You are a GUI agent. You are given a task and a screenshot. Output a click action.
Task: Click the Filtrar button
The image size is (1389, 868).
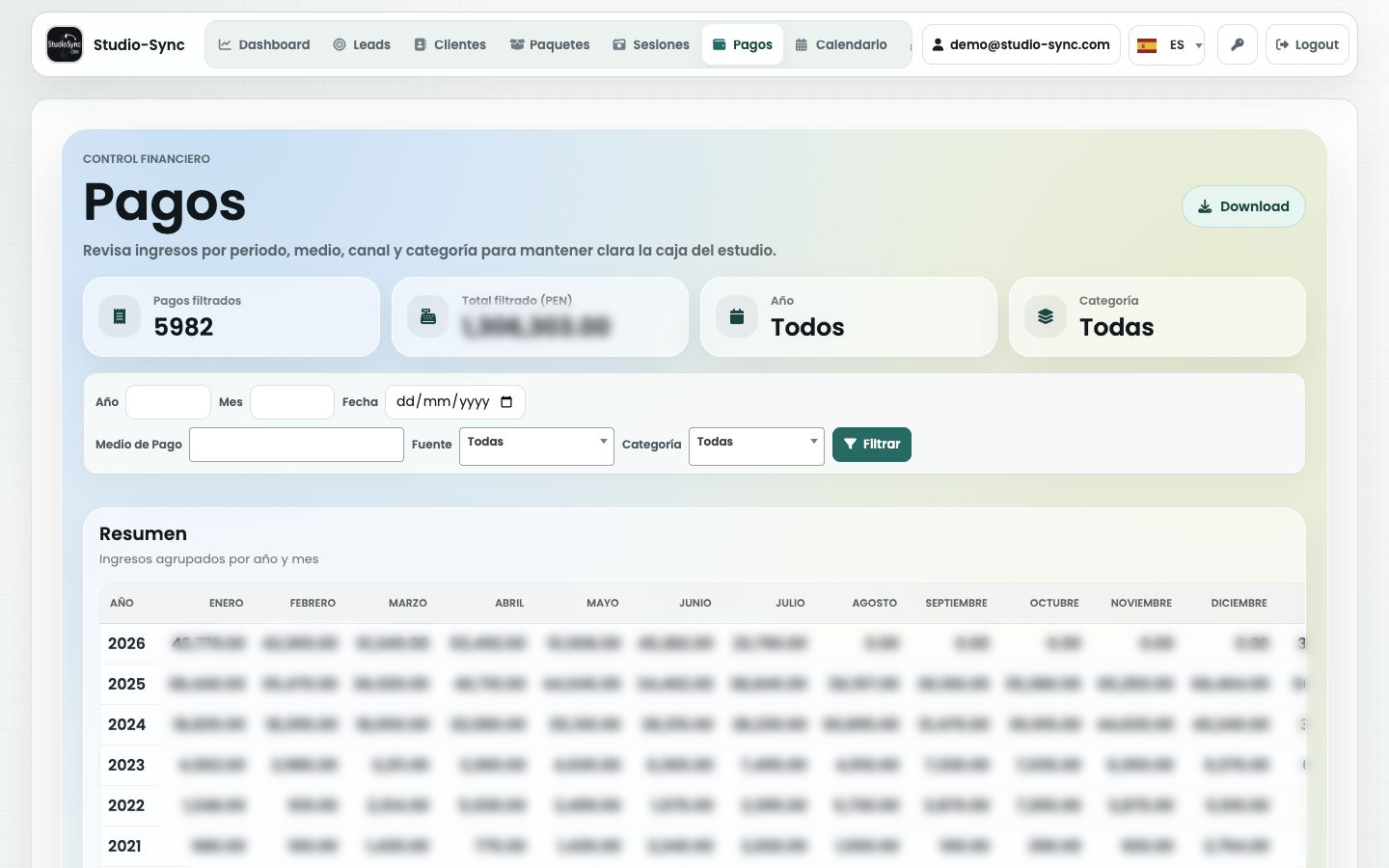pos(872,445)
